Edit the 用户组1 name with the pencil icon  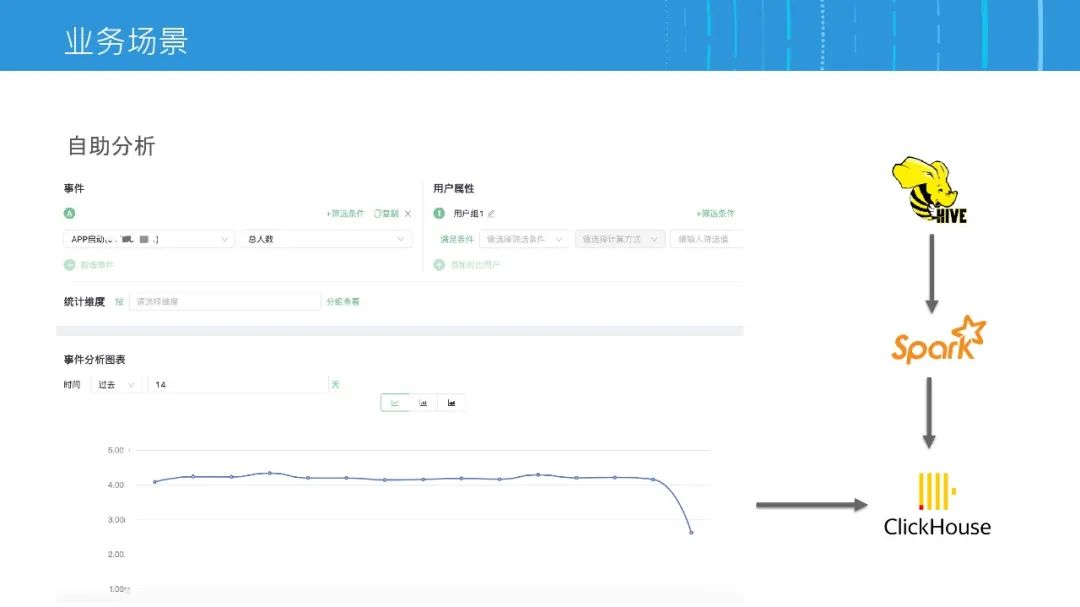tap(491, 214)
